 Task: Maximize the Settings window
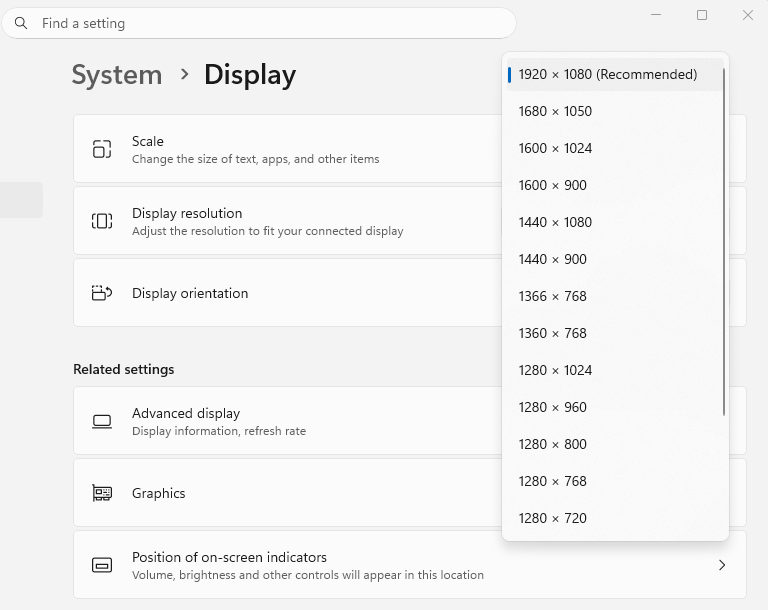click(702, 15)
